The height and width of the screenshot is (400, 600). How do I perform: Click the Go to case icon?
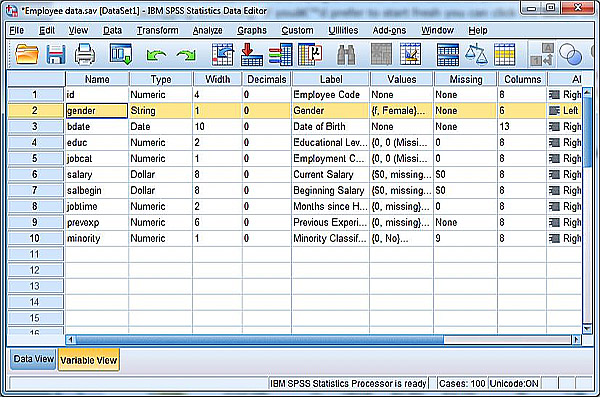click(x=222, y=54)
